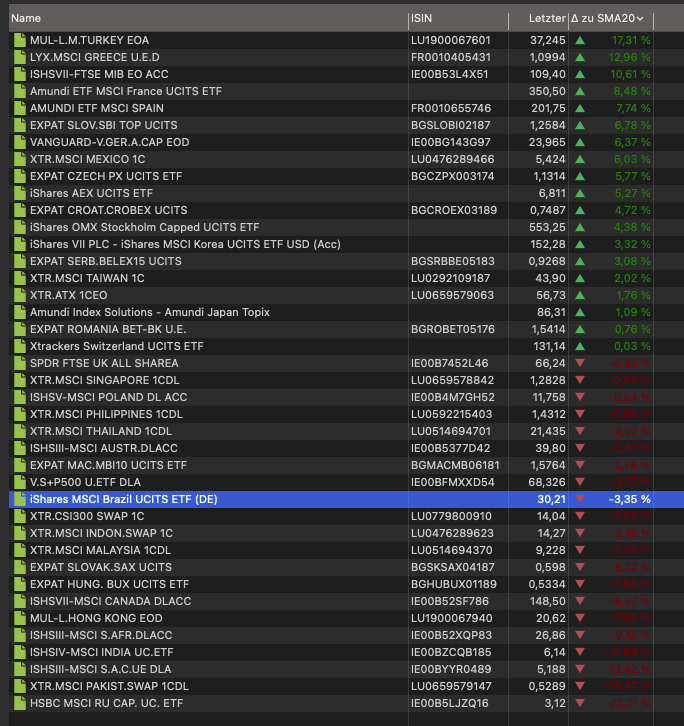Click document icon of Xtrackers Switzerland UCITS ETF
Viewport: 684px width, 726px height.
(x=20, y=346)
